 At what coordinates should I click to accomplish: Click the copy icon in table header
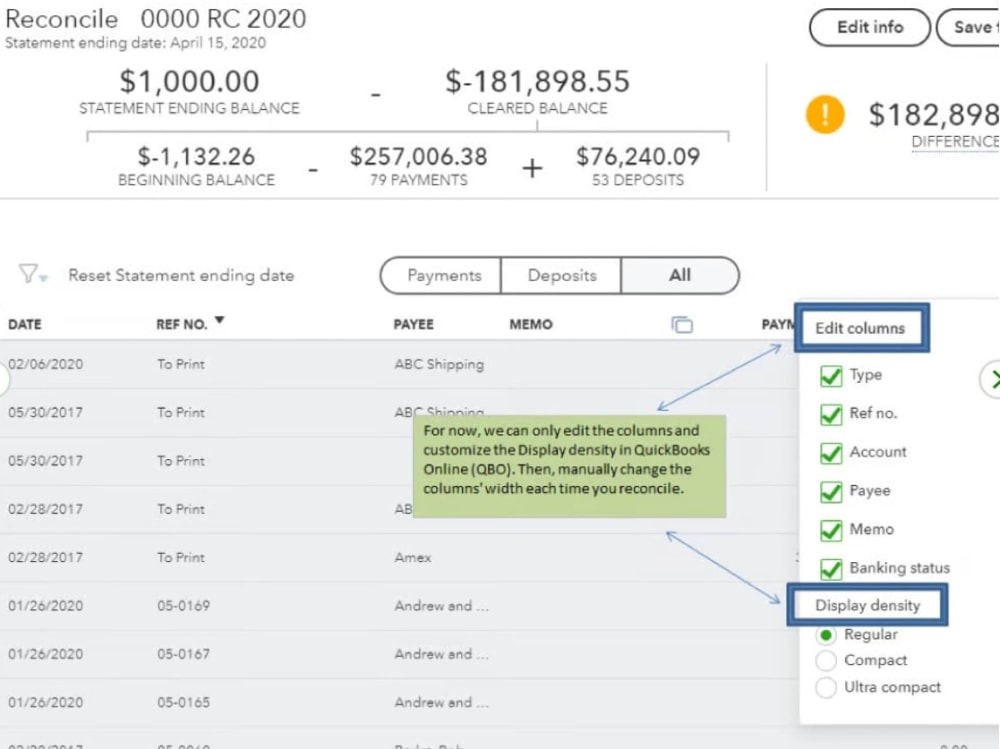coord(682,324)
